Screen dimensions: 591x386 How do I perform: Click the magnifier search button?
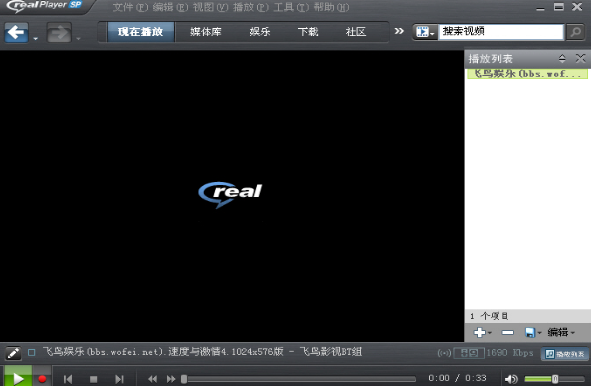click(x=575, y=32)
